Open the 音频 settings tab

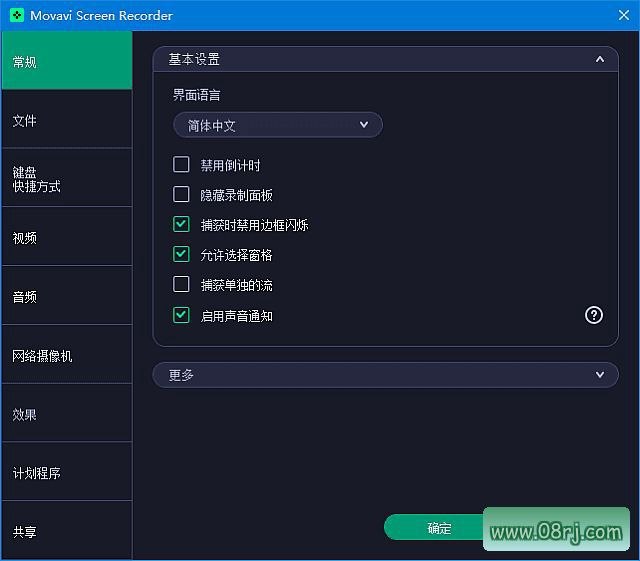67,296
